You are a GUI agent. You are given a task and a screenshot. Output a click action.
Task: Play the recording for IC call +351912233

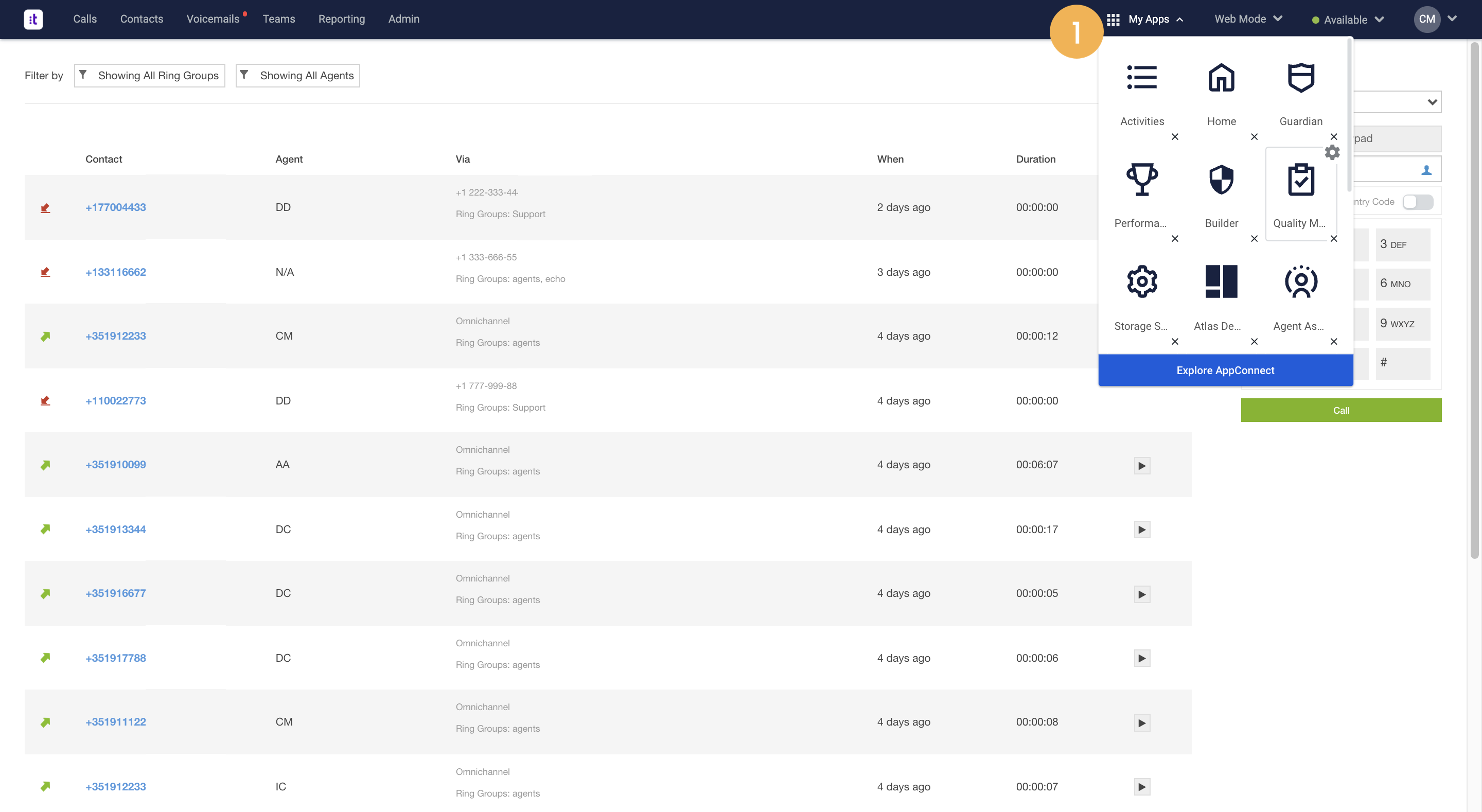pos(1141,787)
